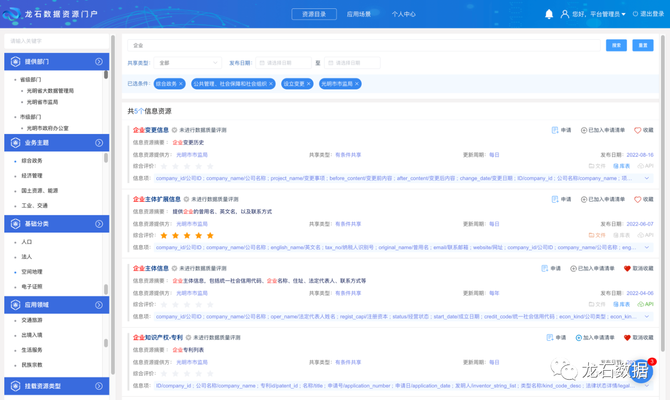This screenshot has width=670, height=400.
Task: Expand the 挂载资源类型 sidebar section
Action: 99,386
